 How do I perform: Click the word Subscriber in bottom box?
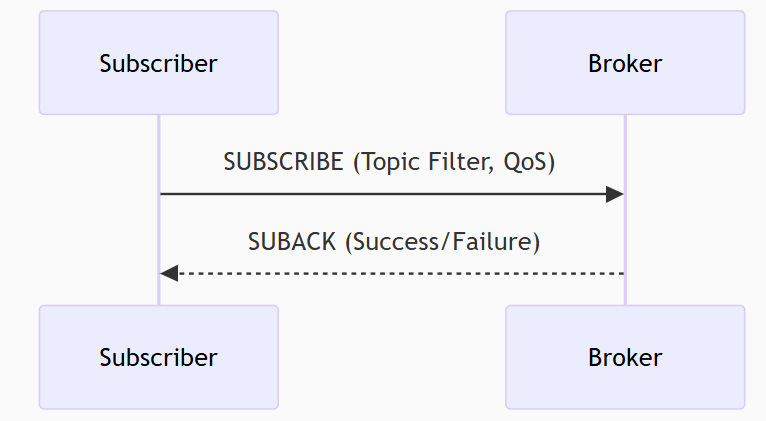[x=159, y=358]
